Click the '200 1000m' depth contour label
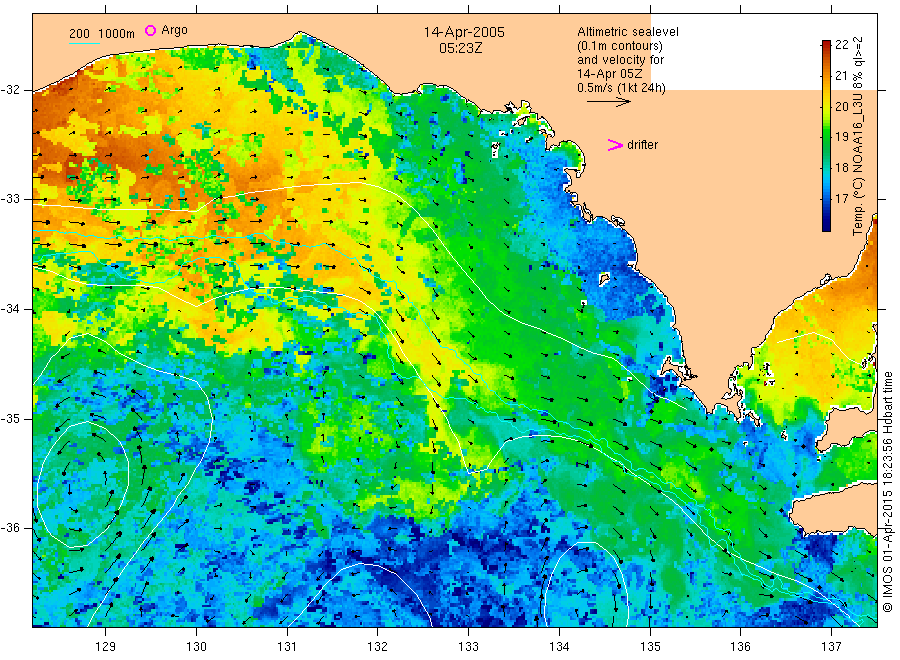The width and height of the screenshot is (900, 660). 102,34
